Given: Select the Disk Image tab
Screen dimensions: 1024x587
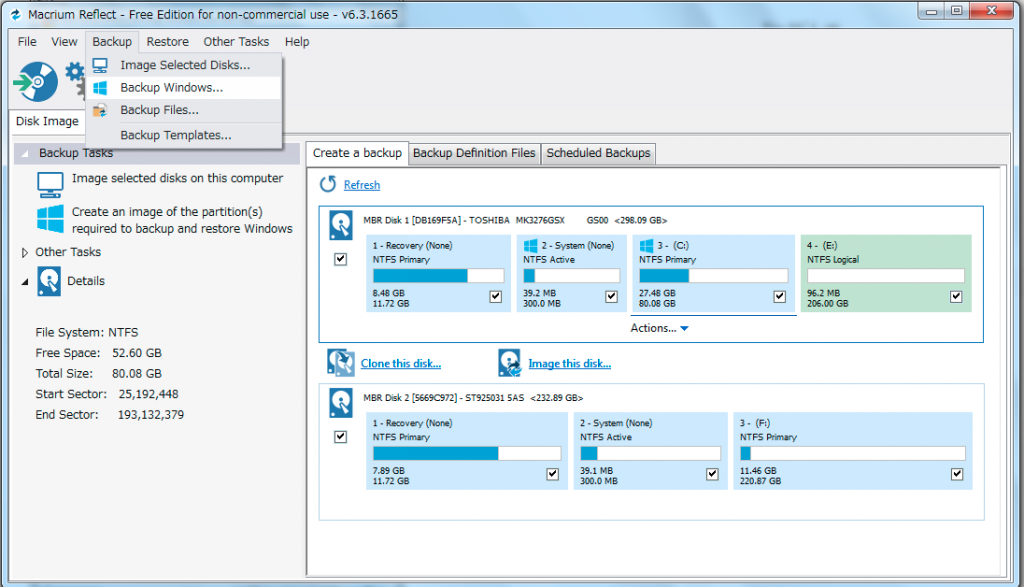Looking at the screenshot, I should 47,121.
